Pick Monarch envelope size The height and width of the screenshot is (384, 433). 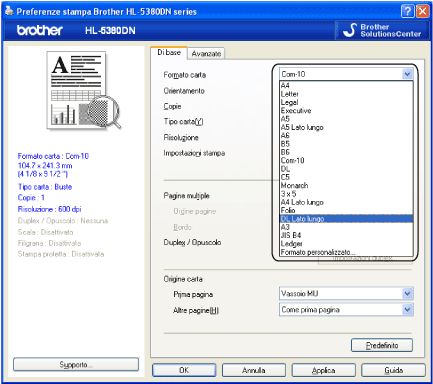click(346, 185)
